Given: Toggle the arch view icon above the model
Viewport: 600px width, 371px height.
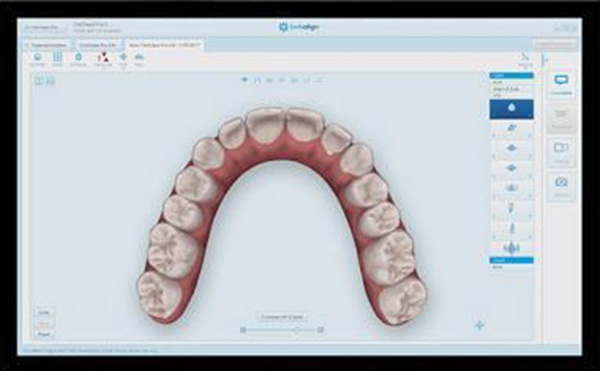Looking at the screenshot, I should coord(257,80).
